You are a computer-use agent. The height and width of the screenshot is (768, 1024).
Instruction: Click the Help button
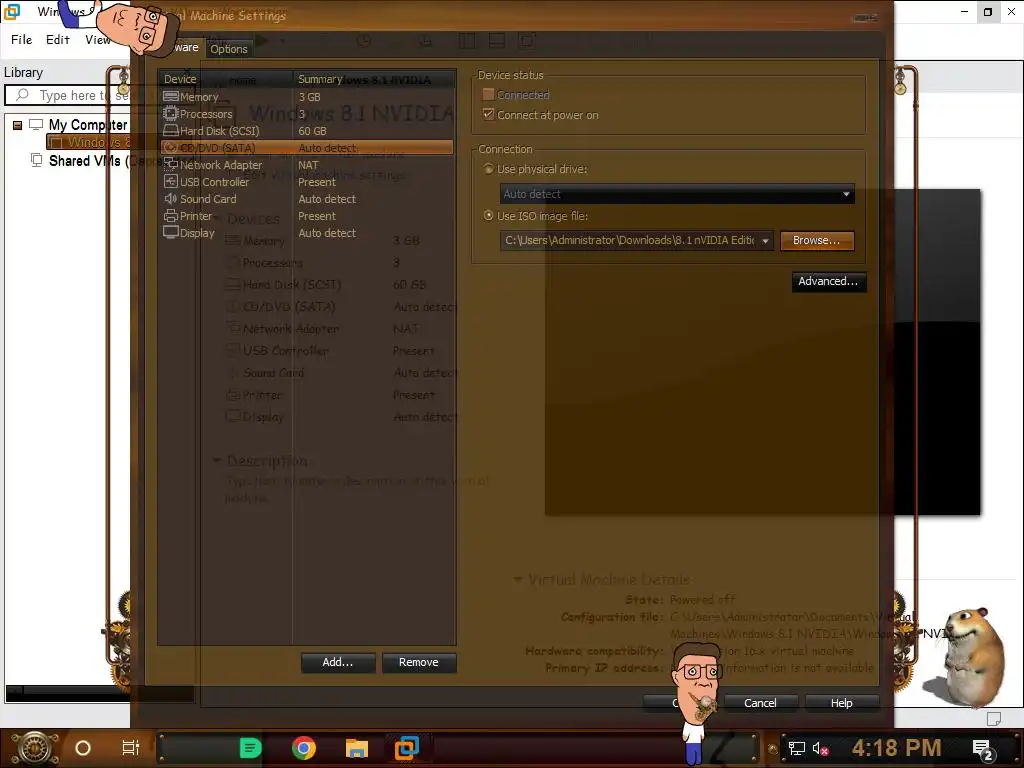[841, 703]
